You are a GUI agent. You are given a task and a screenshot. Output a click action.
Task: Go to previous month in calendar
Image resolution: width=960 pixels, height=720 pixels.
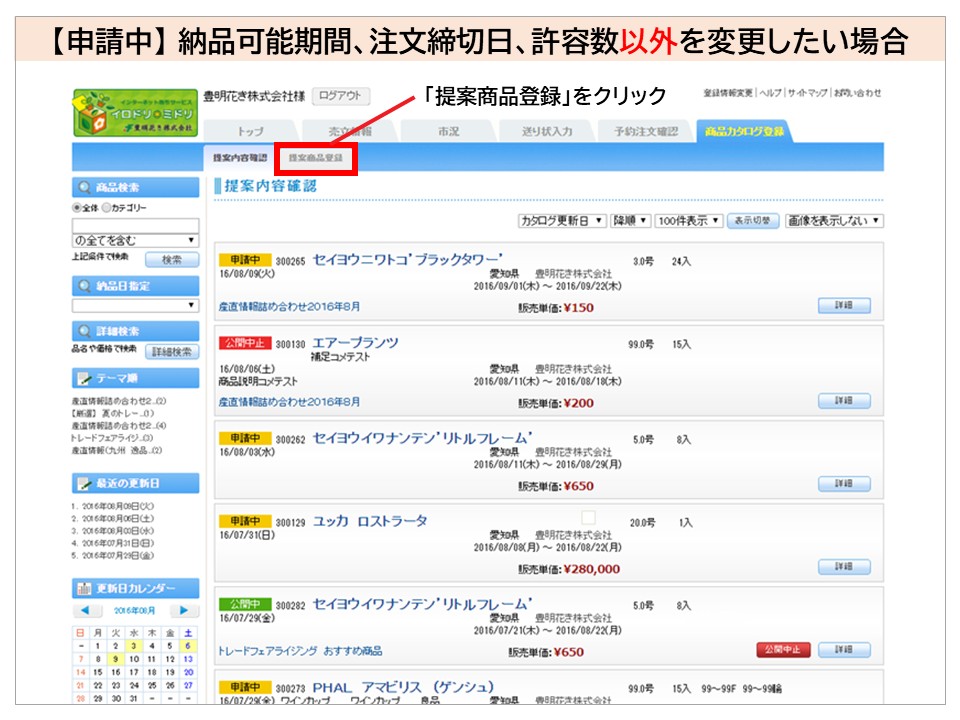coord(87,610)
